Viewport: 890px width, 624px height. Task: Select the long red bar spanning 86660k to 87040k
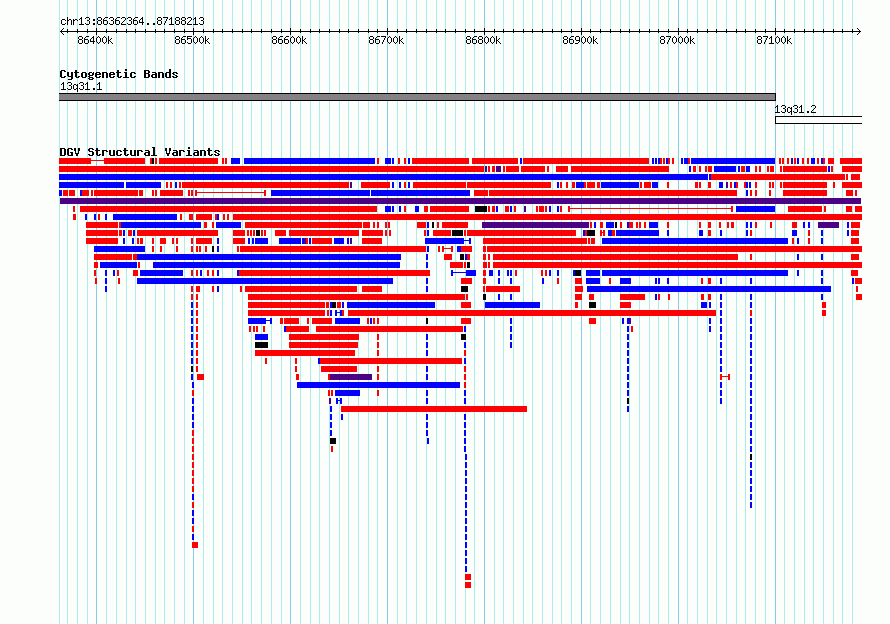tap(532, 313)
